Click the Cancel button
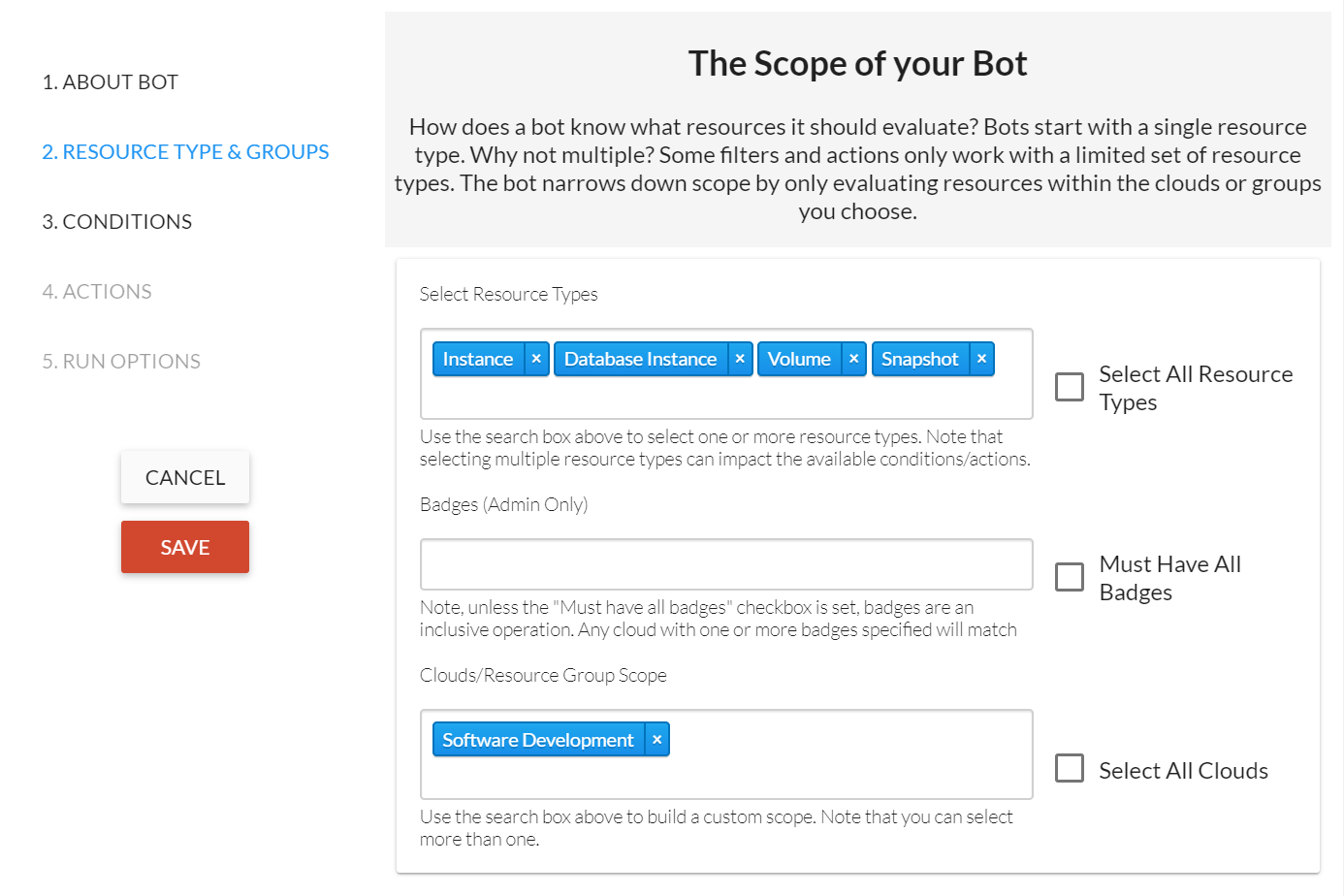This screenshot has height=896, width=1344. tap(185, 477)
